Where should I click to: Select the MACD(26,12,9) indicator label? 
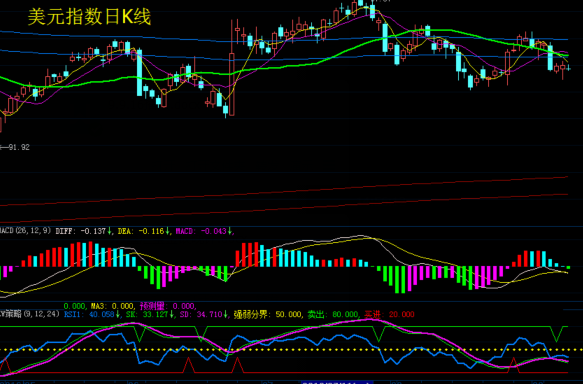pyautogui.click(x=26, y=231)
